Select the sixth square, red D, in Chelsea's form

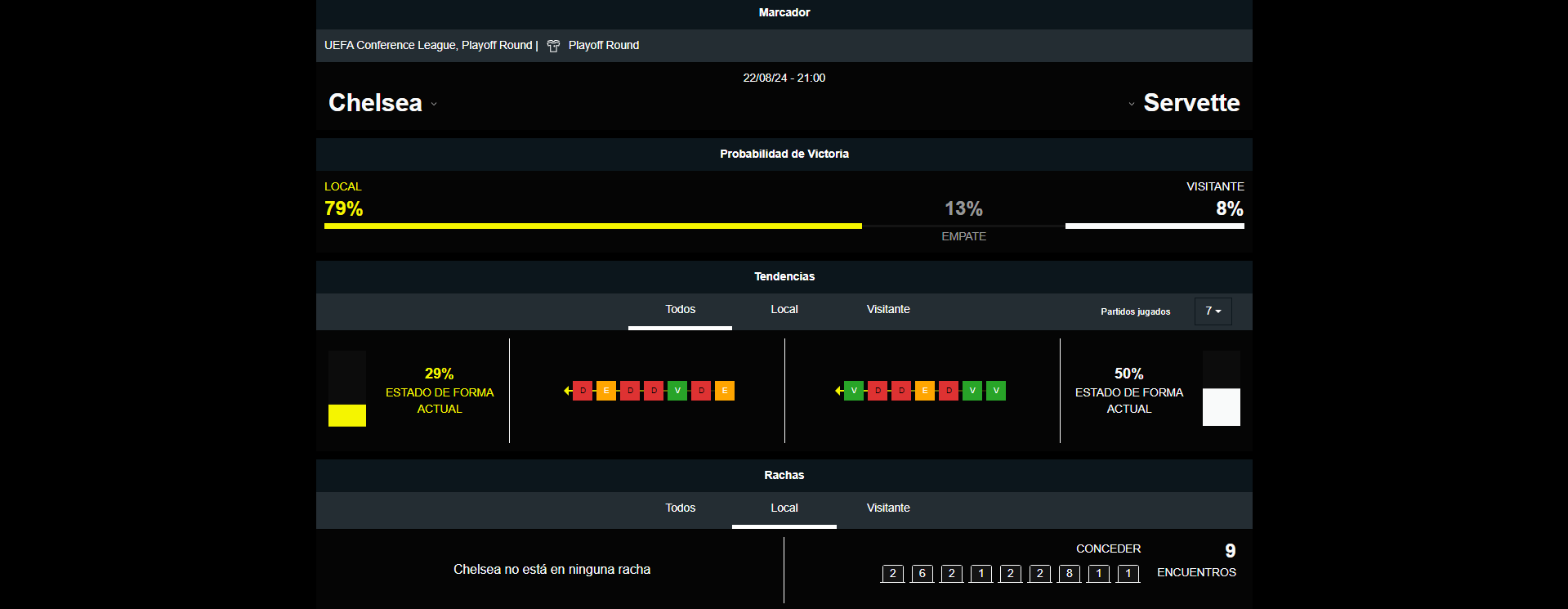(x=701, y=391)
